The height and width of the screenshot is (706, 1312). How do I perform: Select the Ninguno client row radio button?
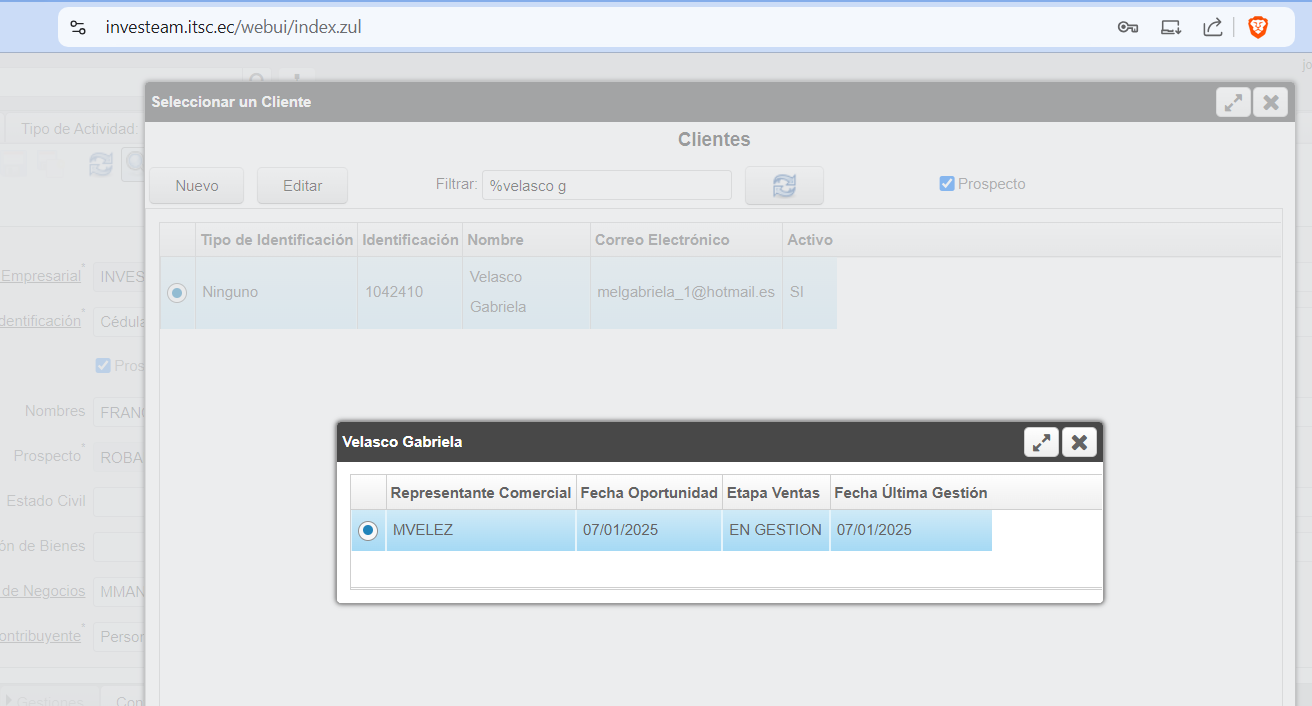(x=177, y=293)
